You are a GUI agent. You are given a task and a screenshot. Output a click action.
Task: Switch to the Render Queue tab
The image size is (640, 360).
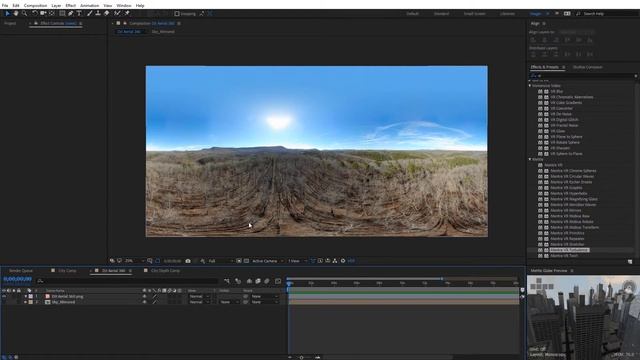coord(21,271)
